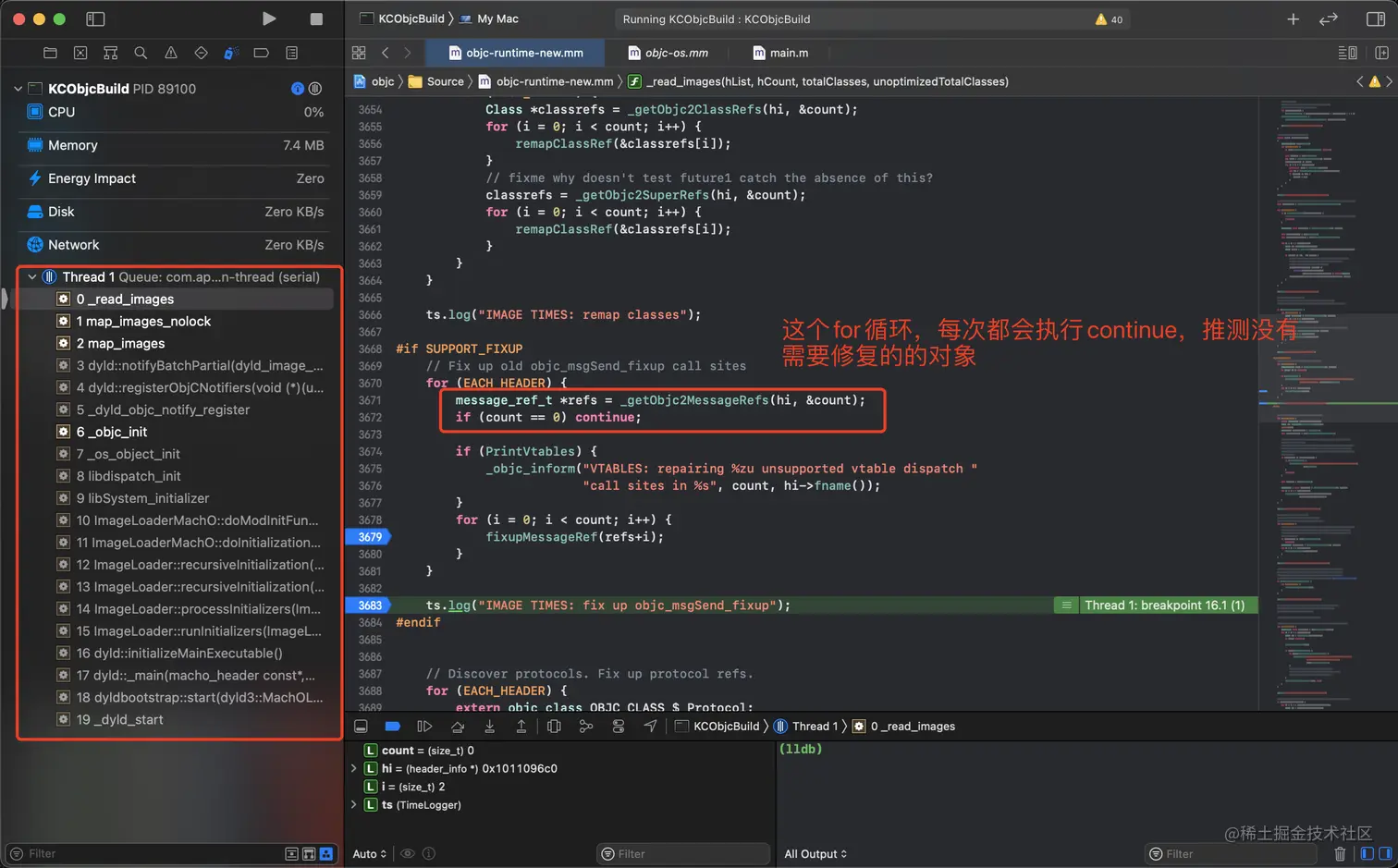Open the Memory Graph debugger
Image resolution: width=1398 pixels, height=868 pixels.
click(x=584, y=727)
